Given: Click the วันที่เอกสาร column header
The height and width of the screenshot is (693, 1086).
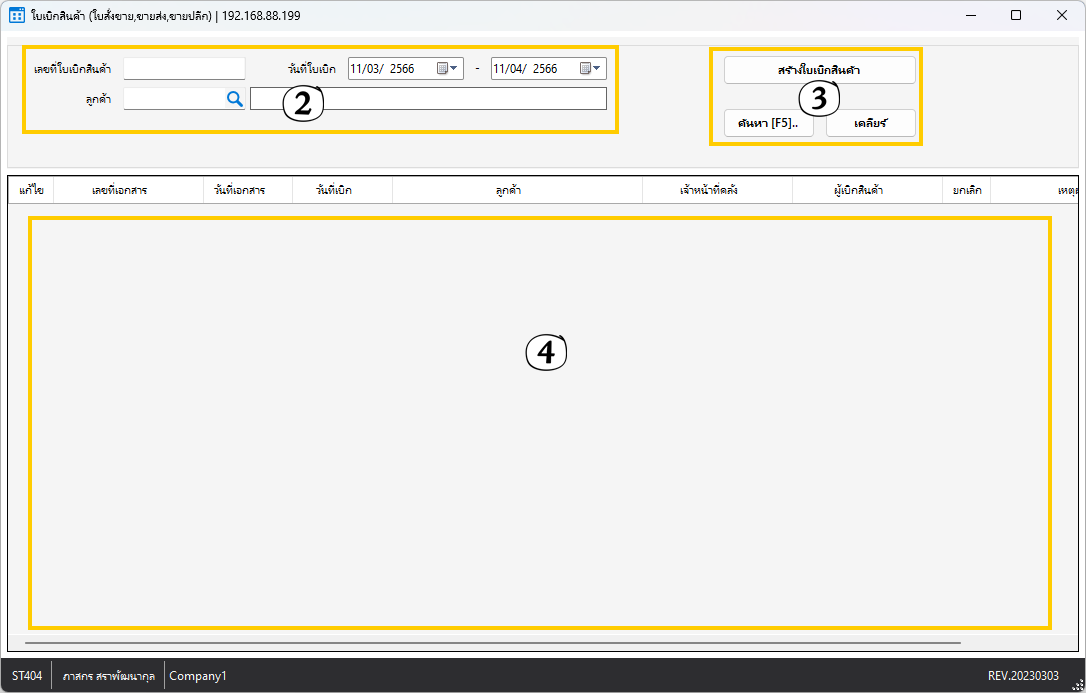Looking at the screenshot, I should point(240,190).
